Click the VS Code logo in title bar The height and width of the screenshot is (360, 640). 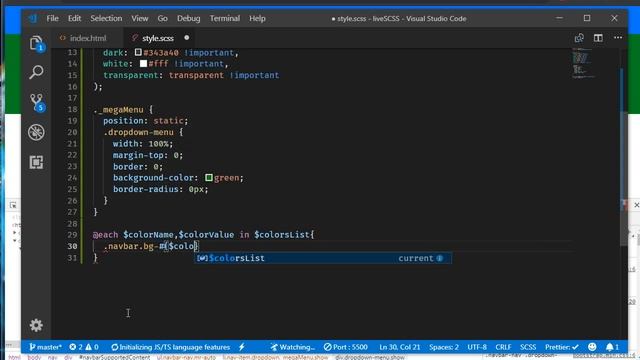[x=33, y=18]
